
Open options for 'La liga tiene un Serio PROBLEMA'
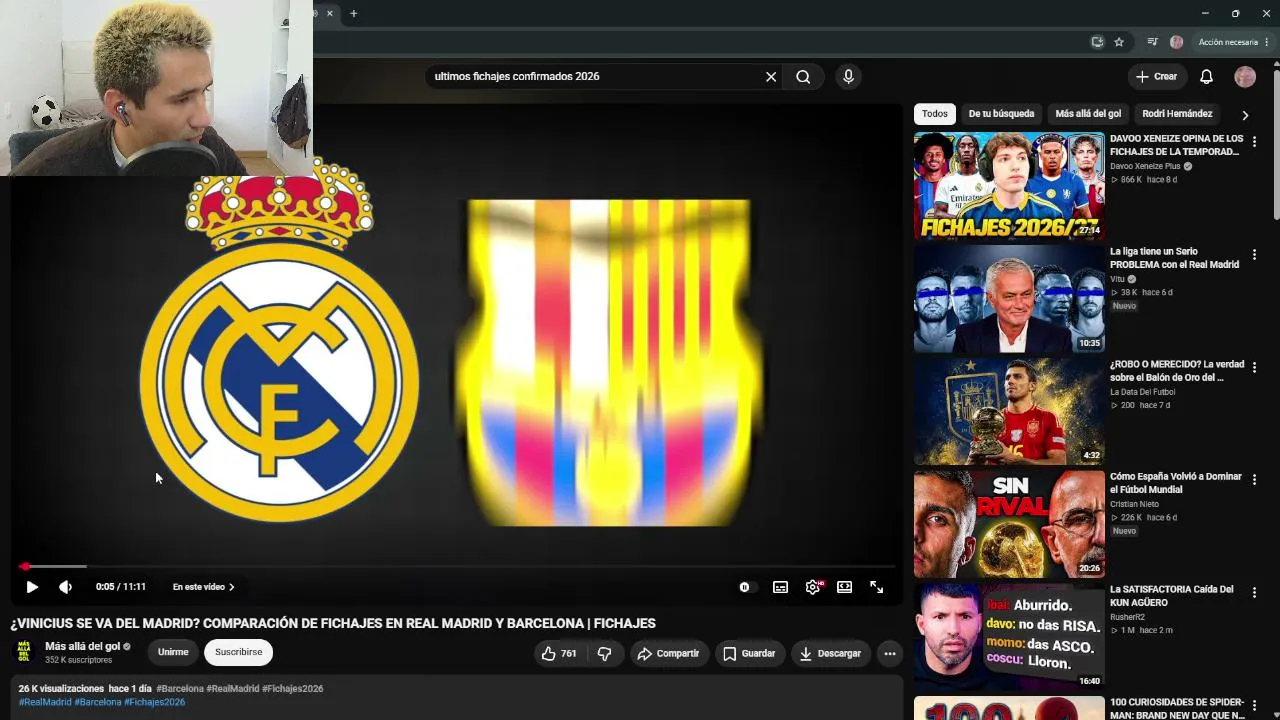[1254, 255]
